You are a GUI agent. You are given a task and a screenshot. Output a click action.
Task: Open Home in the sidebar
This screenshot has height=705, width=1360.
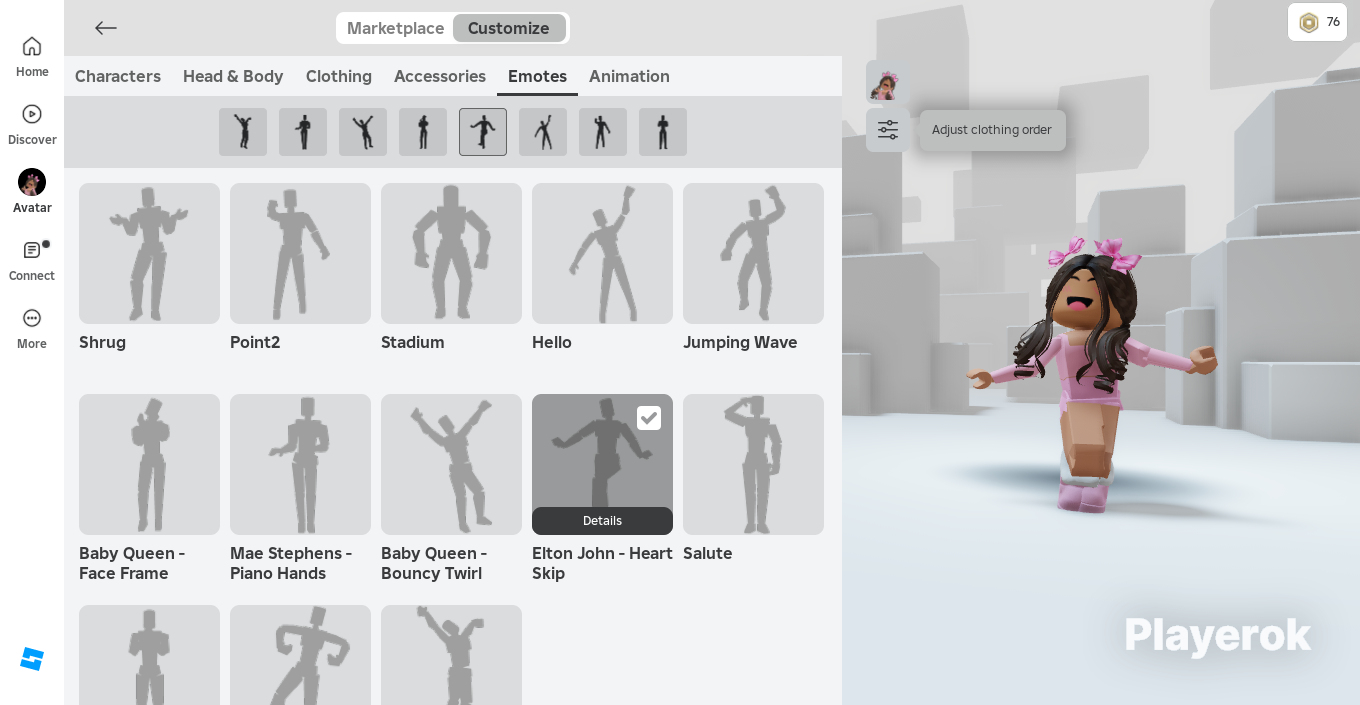click(x=32, y=57)
